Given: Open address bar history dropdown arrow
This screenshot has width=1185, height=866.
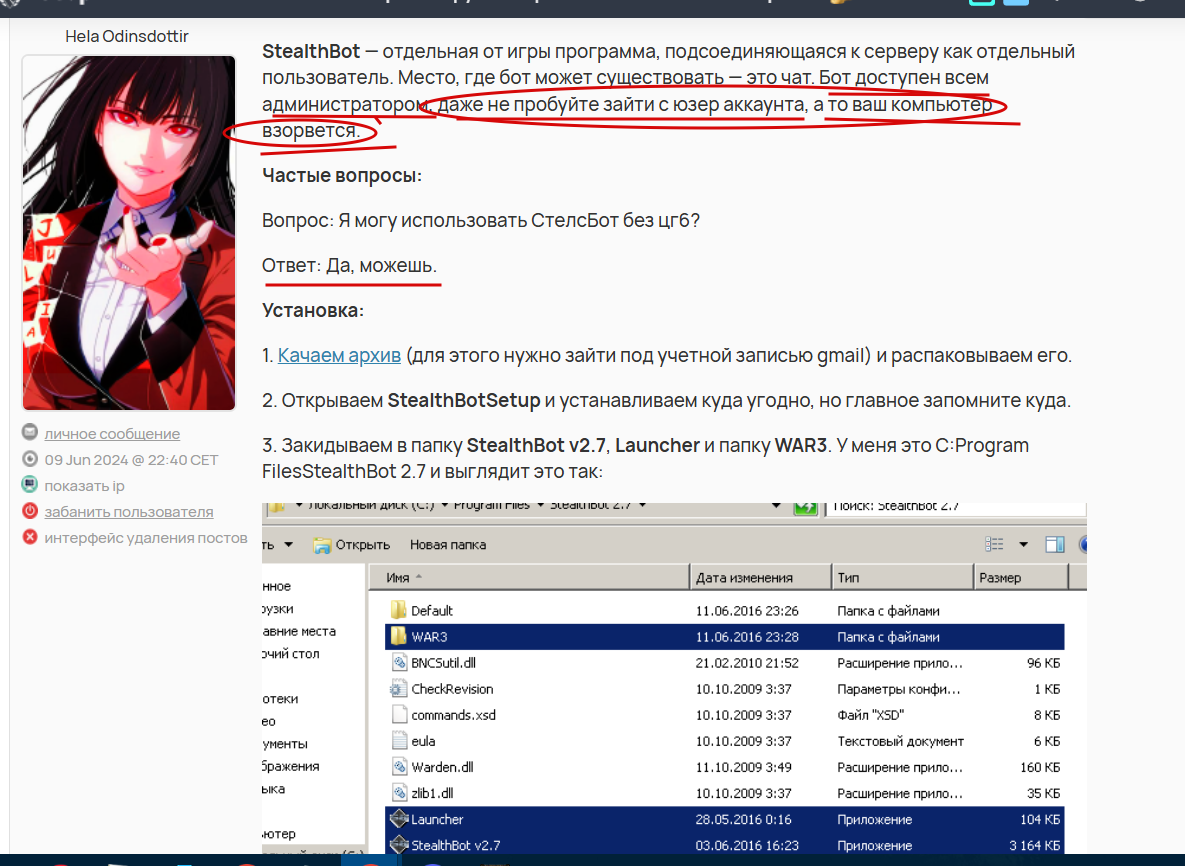Looking at the screenshot, I should click(x=776, y=506).
